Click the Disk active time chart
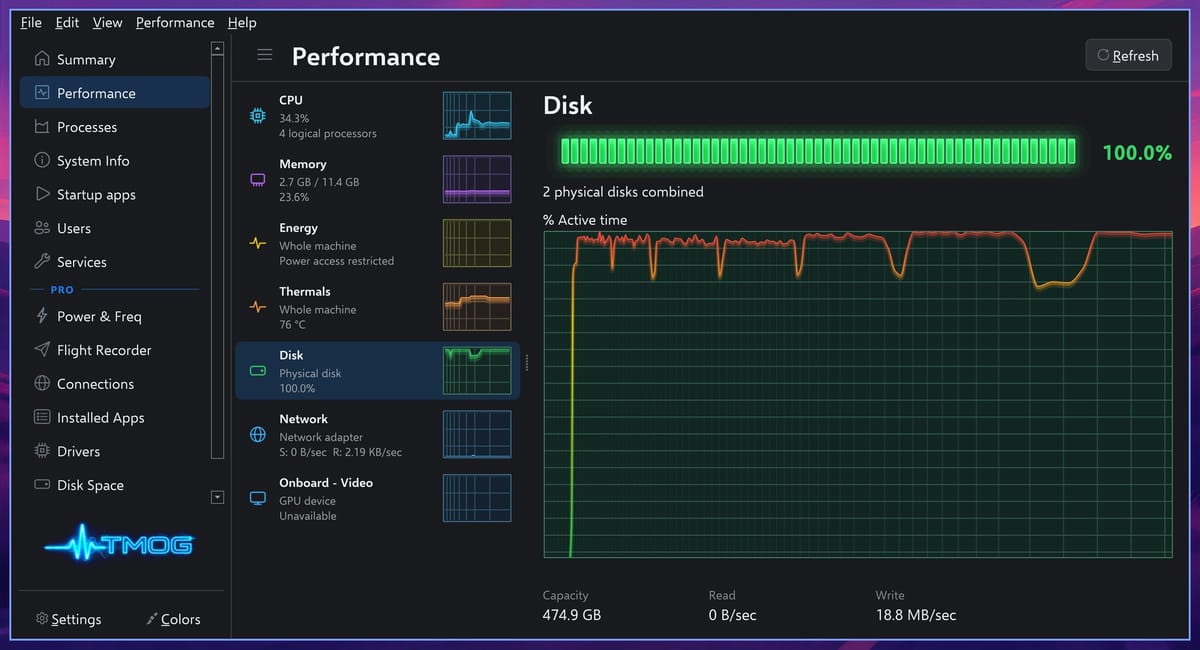 [858, 394]
